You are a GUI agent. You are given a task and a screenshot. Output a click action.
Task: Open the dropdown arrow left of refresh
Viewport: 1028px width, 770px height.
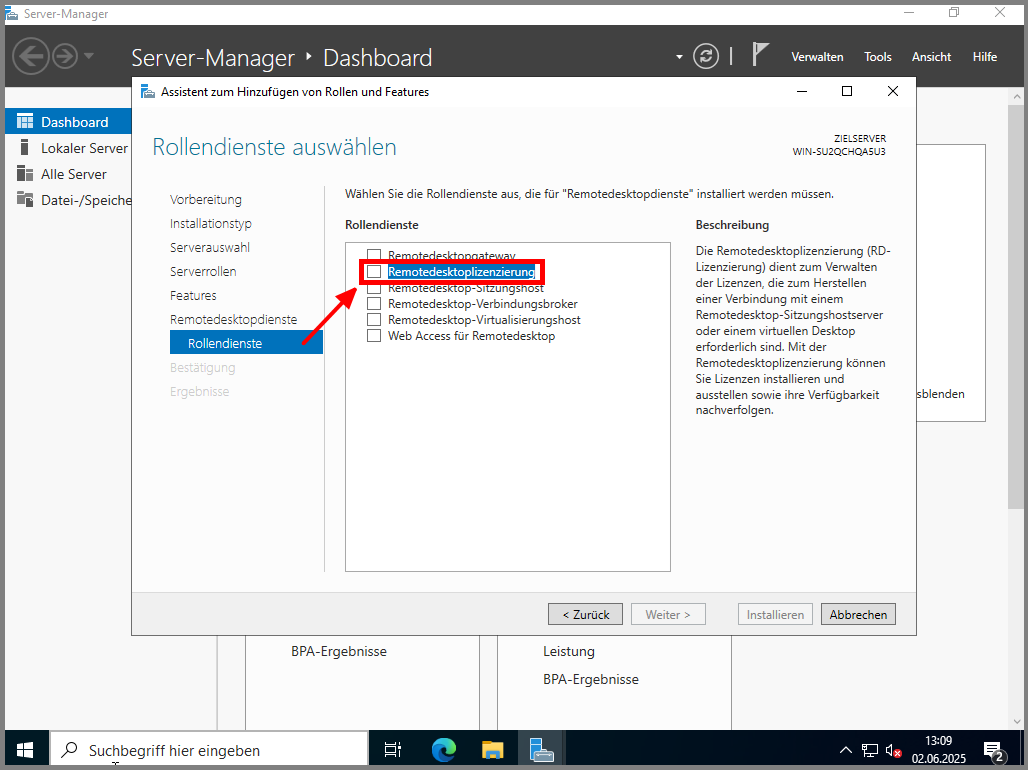click(679, 57)
